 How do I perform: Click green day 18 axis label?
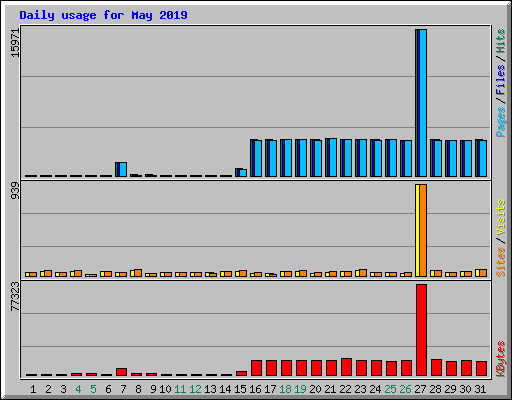(285, 389)
